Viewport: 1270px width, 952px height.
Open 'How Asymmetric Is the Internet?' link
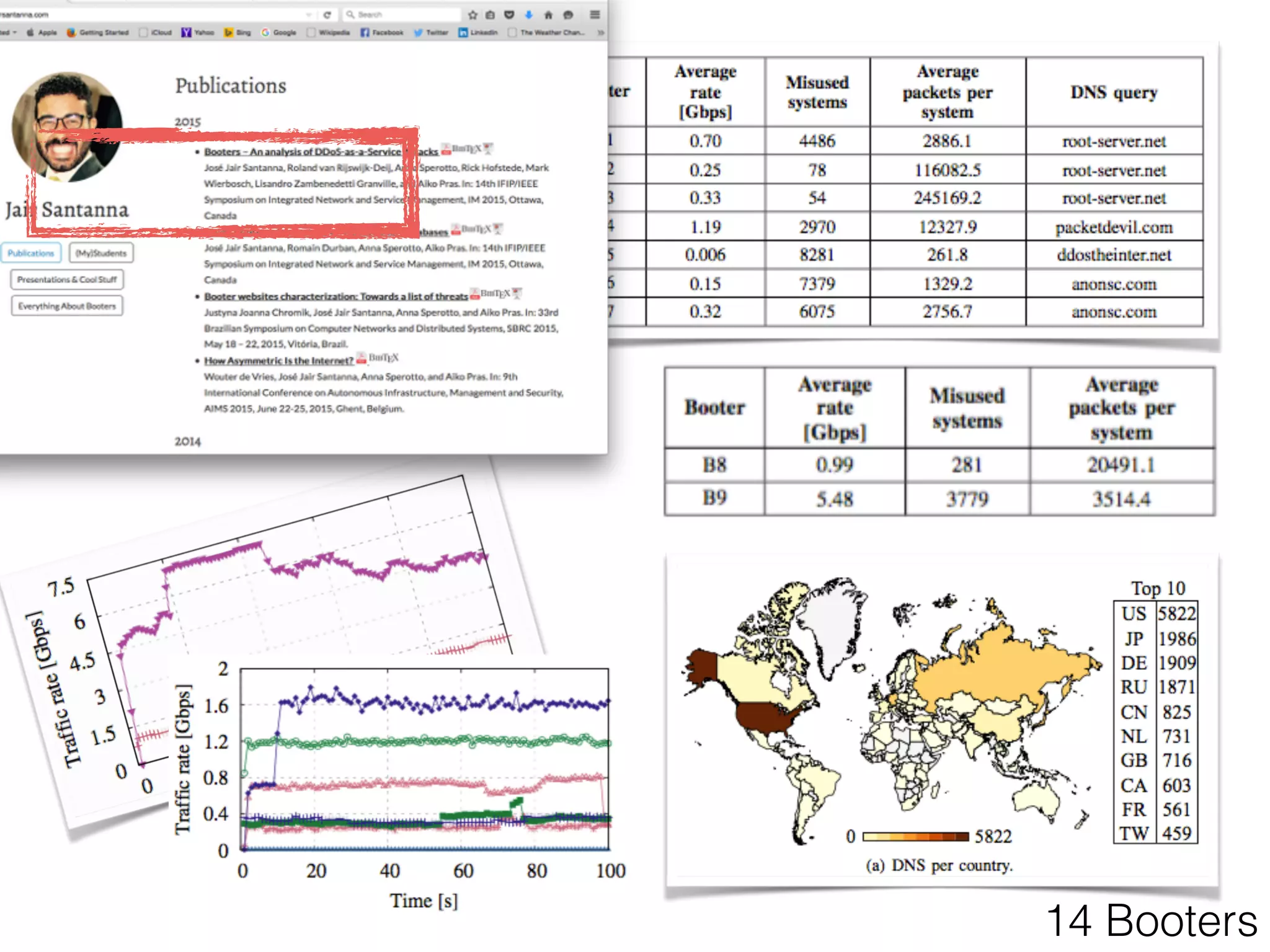pyautogui.click(x=278, y=361)
